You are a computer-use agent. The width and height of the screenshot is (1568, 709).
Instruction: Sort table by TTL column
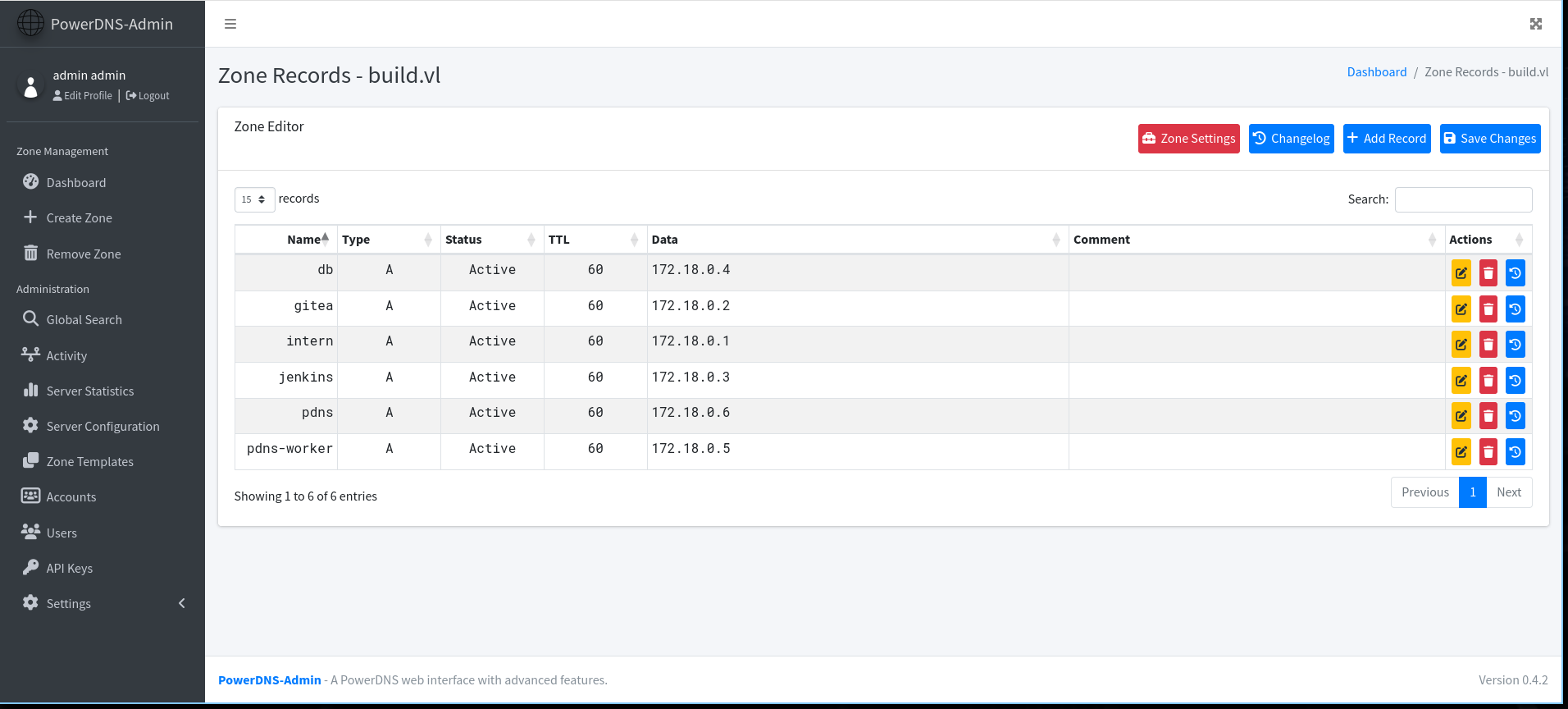point(595,240)
